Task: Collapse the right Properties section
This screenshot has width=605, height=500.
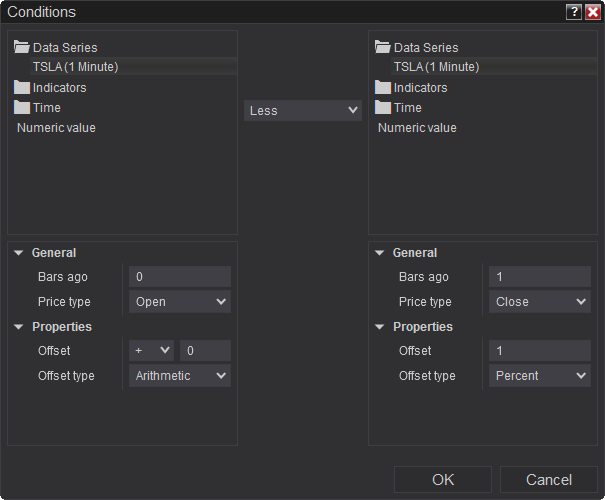Action: [380, 327]
